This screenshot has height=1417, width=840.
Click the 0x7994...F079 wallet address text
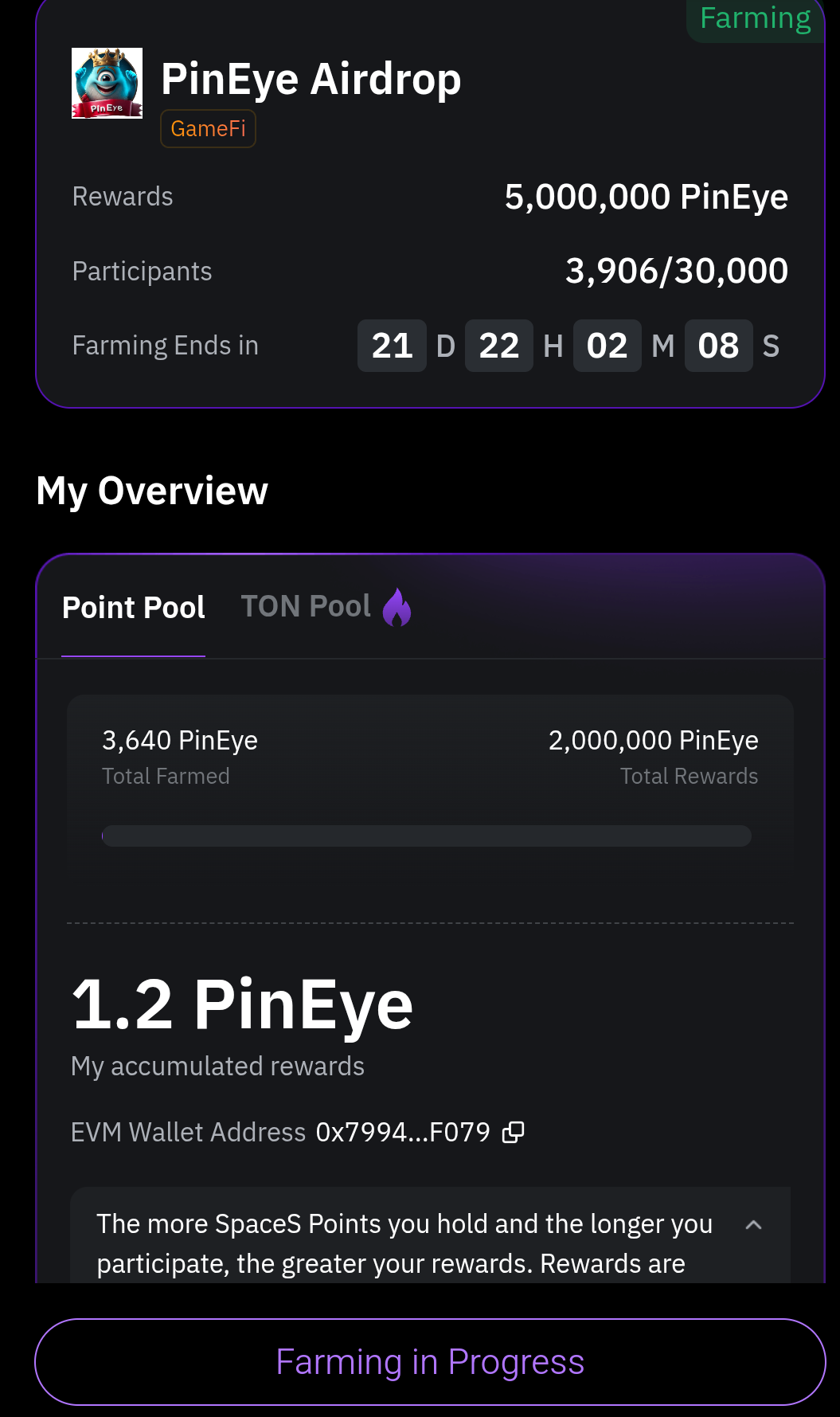(403, 1132)
